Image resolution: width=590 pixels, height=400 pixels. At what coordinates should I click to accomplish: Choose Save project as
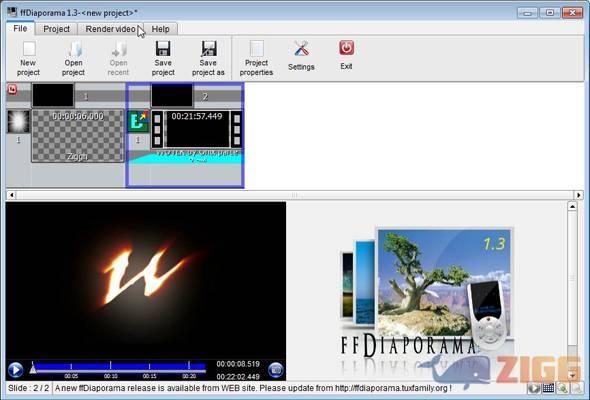208,58
